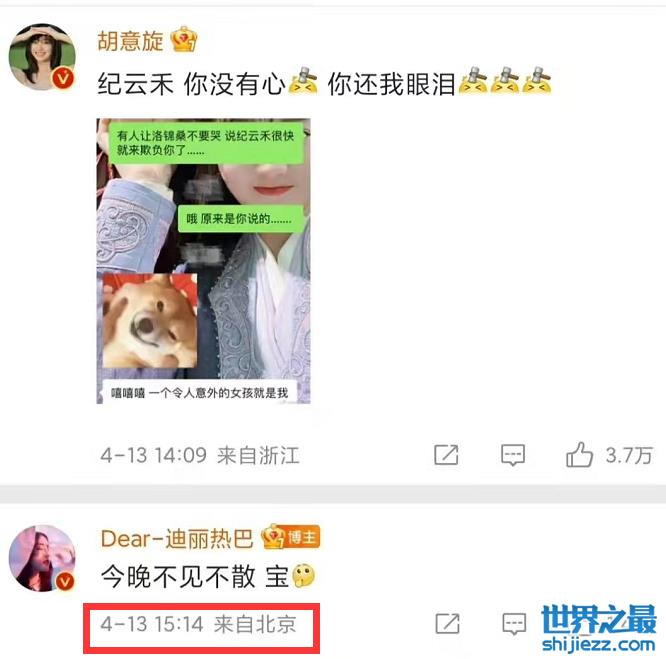Open Dear-迪丽热巴's profile avatar

(x=42, y=558)
